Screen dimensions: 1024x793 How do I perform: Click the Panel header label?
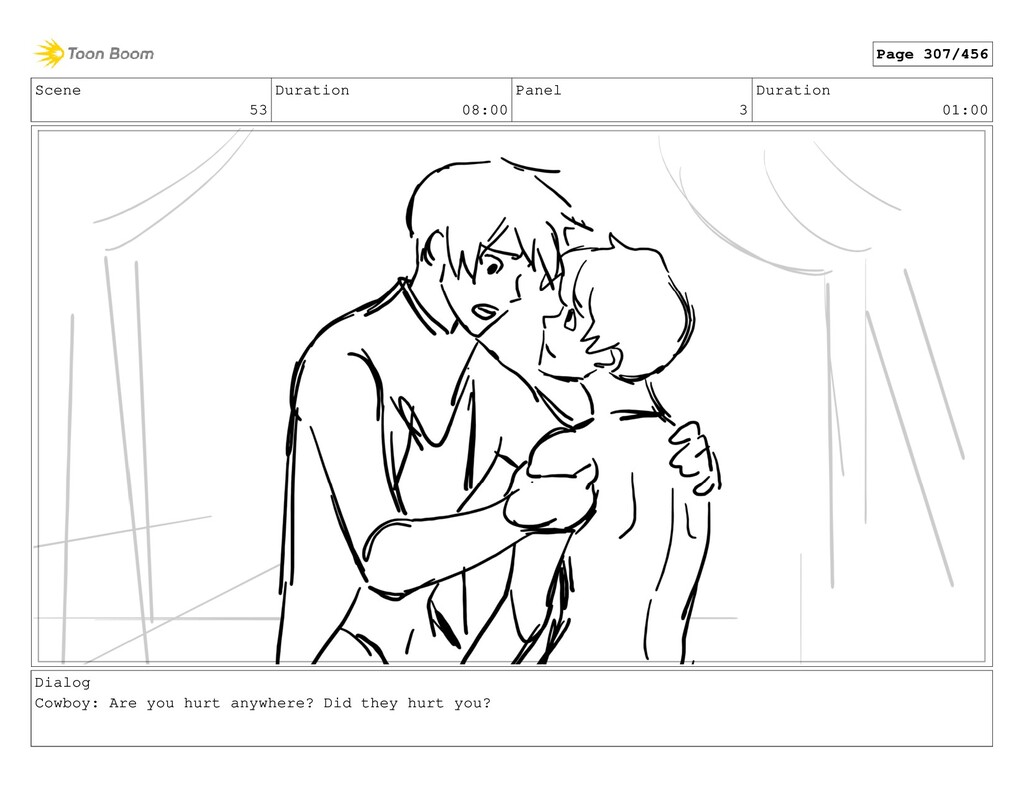[538, 90]
